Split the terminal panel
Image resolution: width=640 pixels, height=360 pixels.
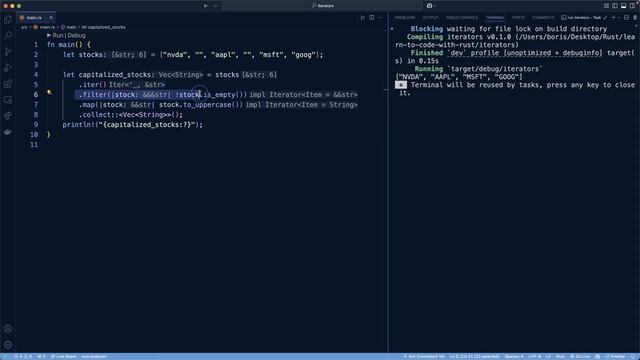(x=627, y=18)
